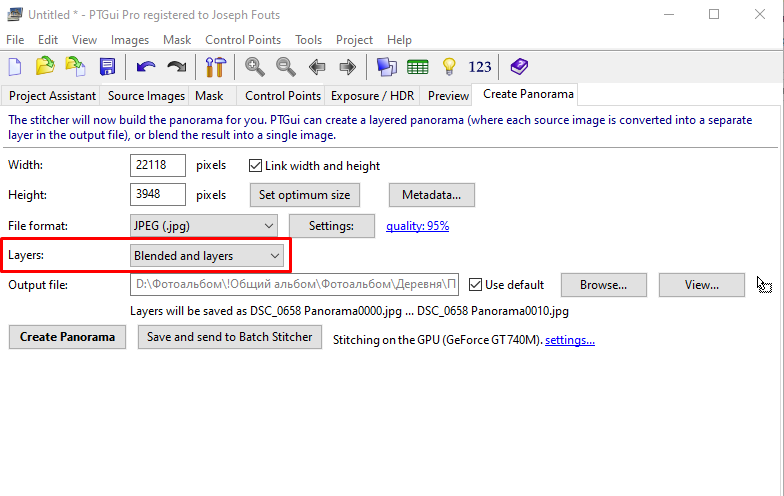Open the Tools menu

pyautogui.click(x=308, y=40)
